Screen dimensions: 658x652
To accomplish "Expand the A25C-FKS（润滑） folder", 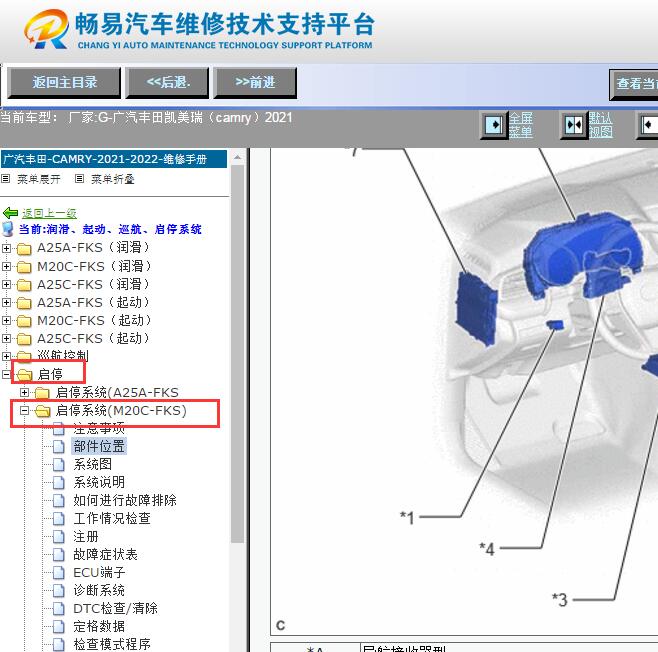I will point(6,284).
